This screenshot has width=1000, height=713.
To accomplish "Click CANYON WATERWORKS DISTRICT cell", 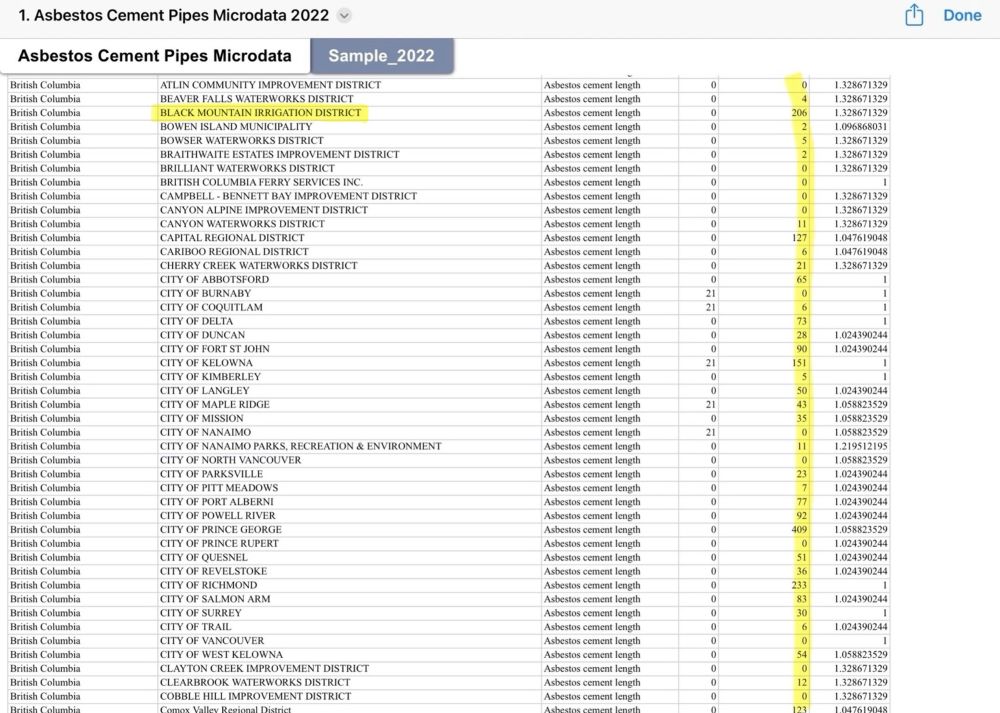I will point(349,224).
